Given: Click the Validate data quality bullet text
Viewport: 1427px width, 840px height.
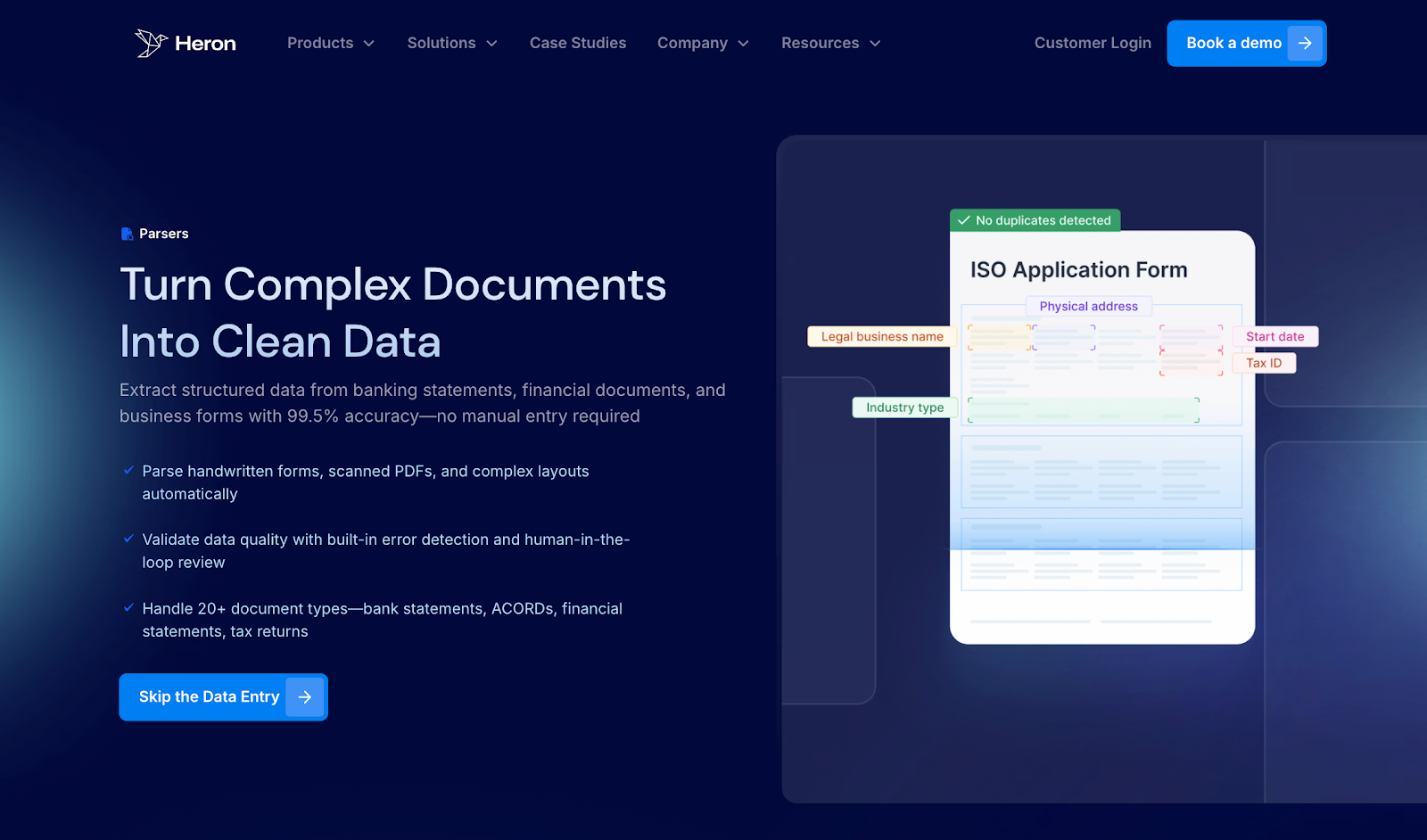Looking at the screenshot, I should [386, 551].
